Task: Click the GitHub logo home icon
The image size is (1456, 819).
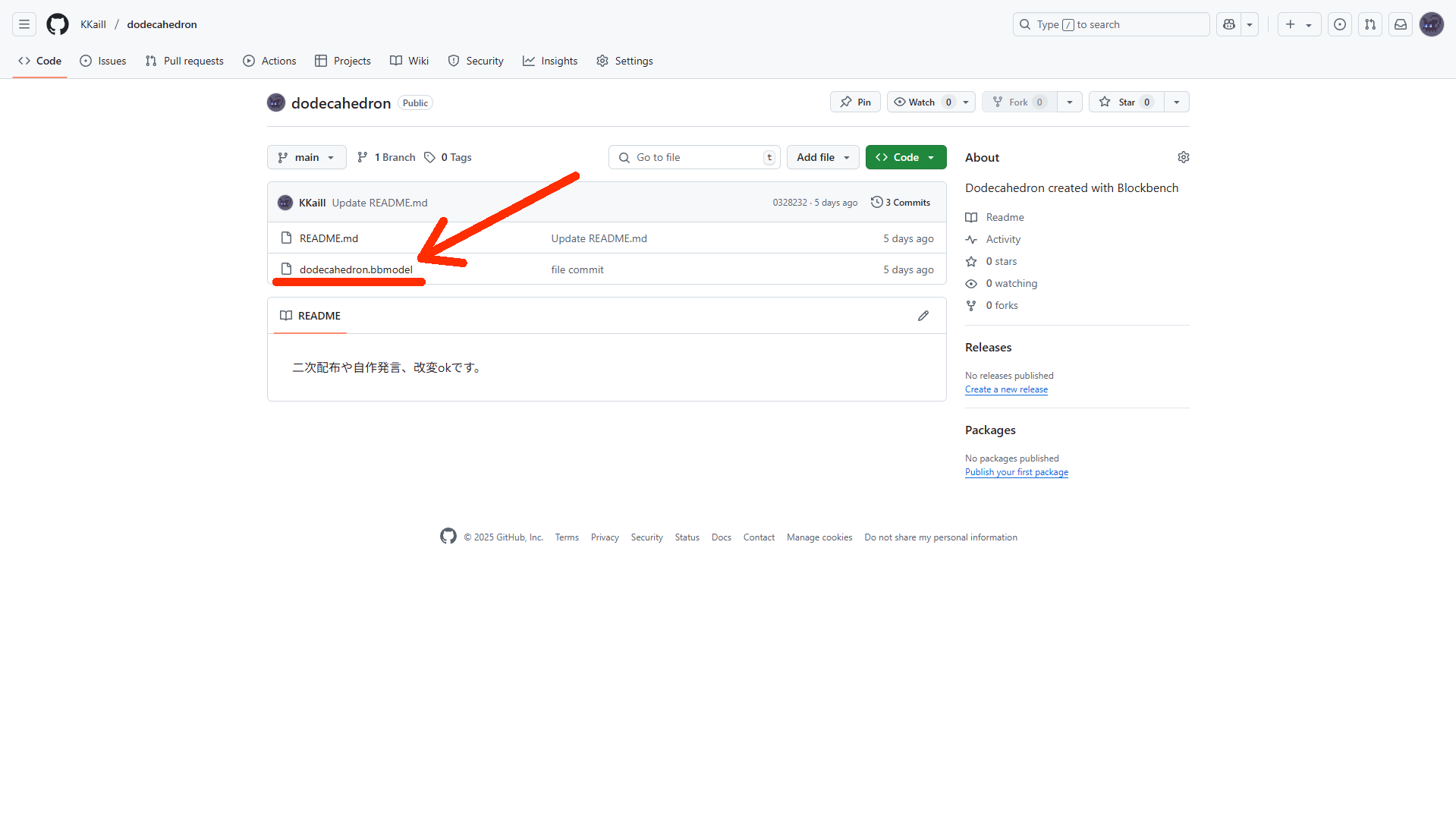Action: (58, 24)
